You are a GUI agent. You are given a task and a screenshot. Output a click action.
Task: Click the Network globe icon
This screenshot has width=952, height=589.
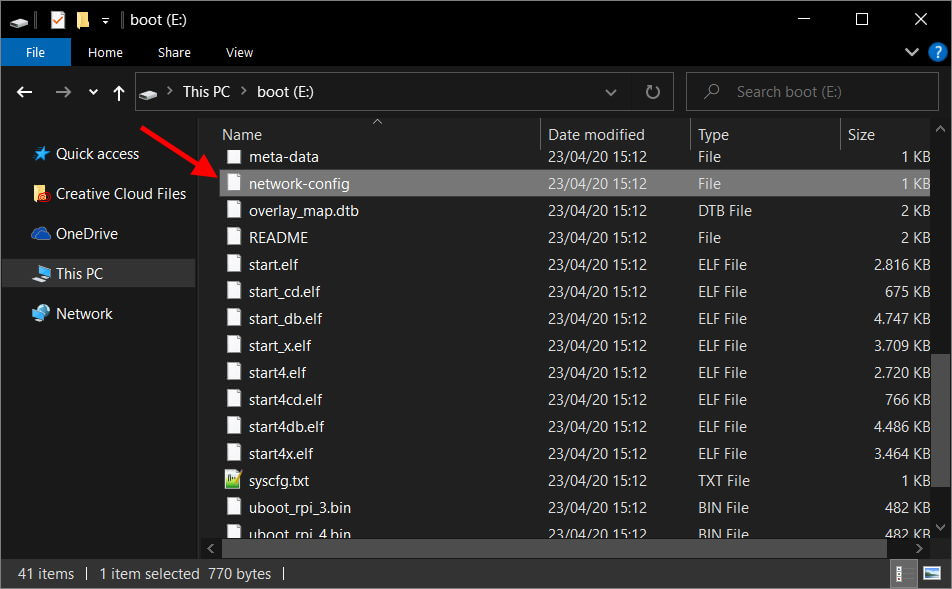point(41,313)
